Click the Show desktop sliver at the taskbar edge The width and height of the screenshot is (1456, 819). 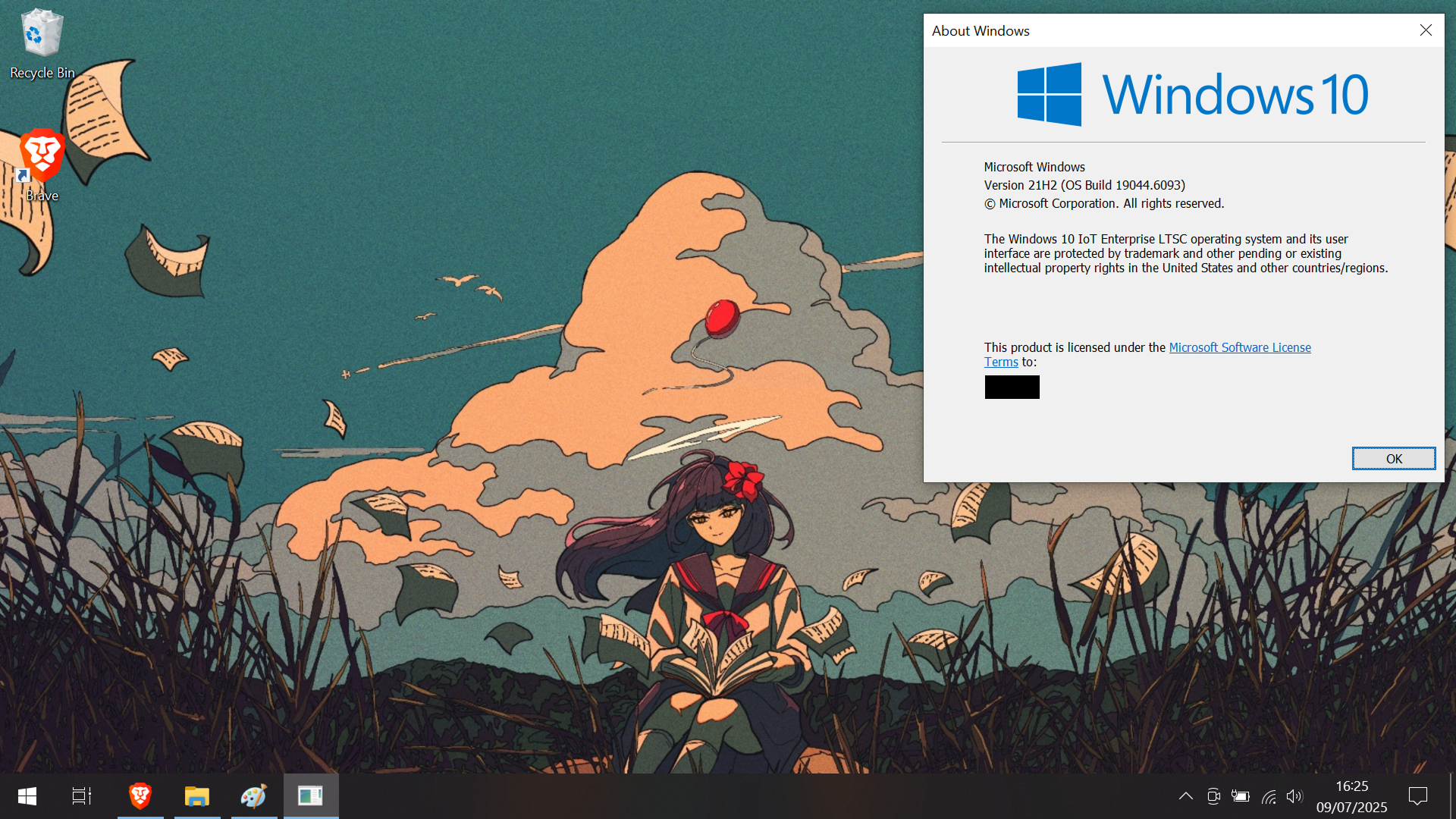tap(1451, 795)
